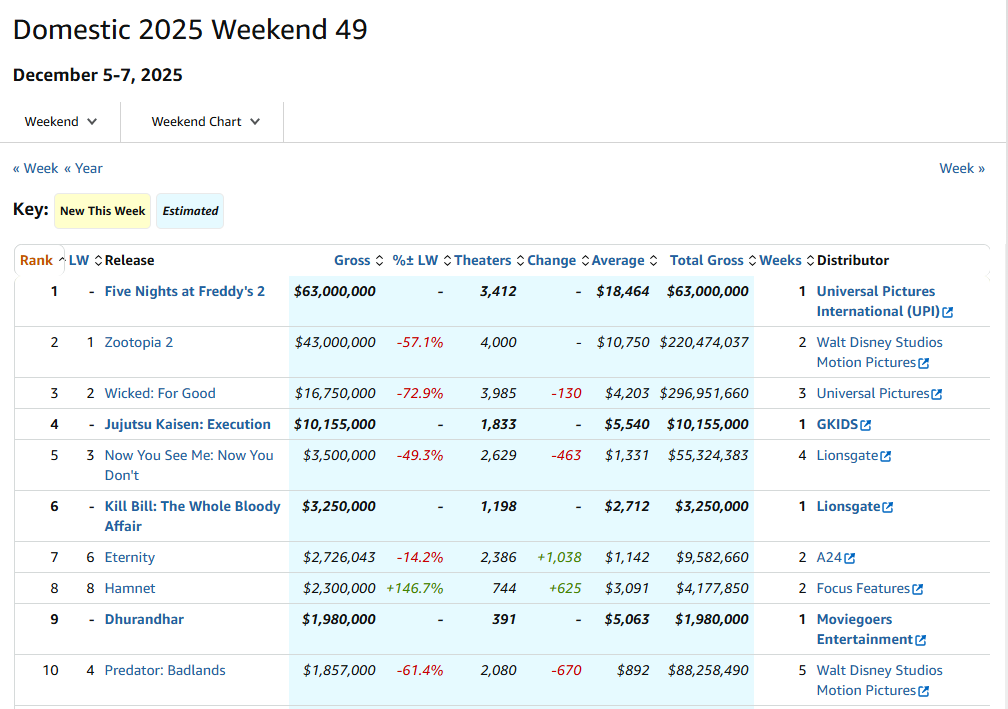Image resolution: width=1008 pixels, height=709 pixels.
Task: Sort by Theaters column header
Action: tap(482, 260)
